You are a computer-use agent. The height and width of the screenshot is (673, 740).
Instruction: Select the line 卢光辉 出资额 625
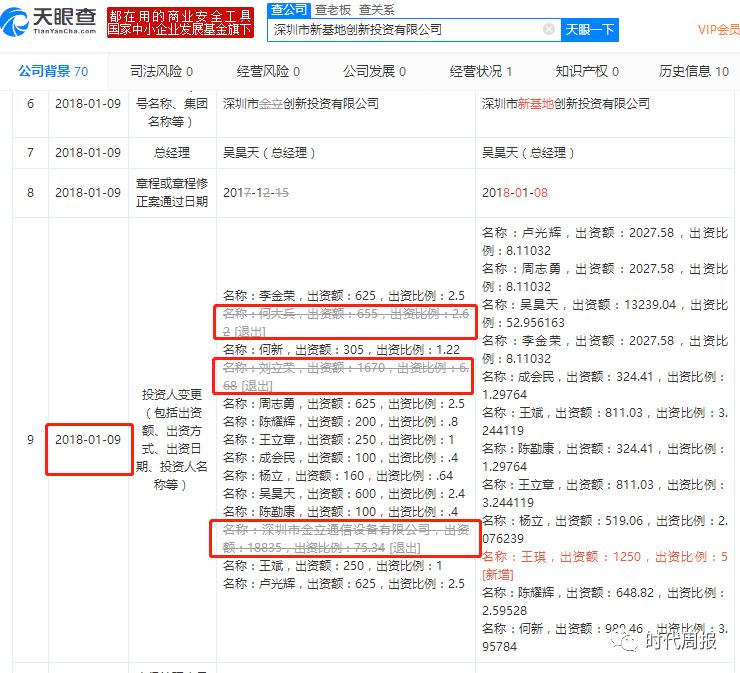344,583
